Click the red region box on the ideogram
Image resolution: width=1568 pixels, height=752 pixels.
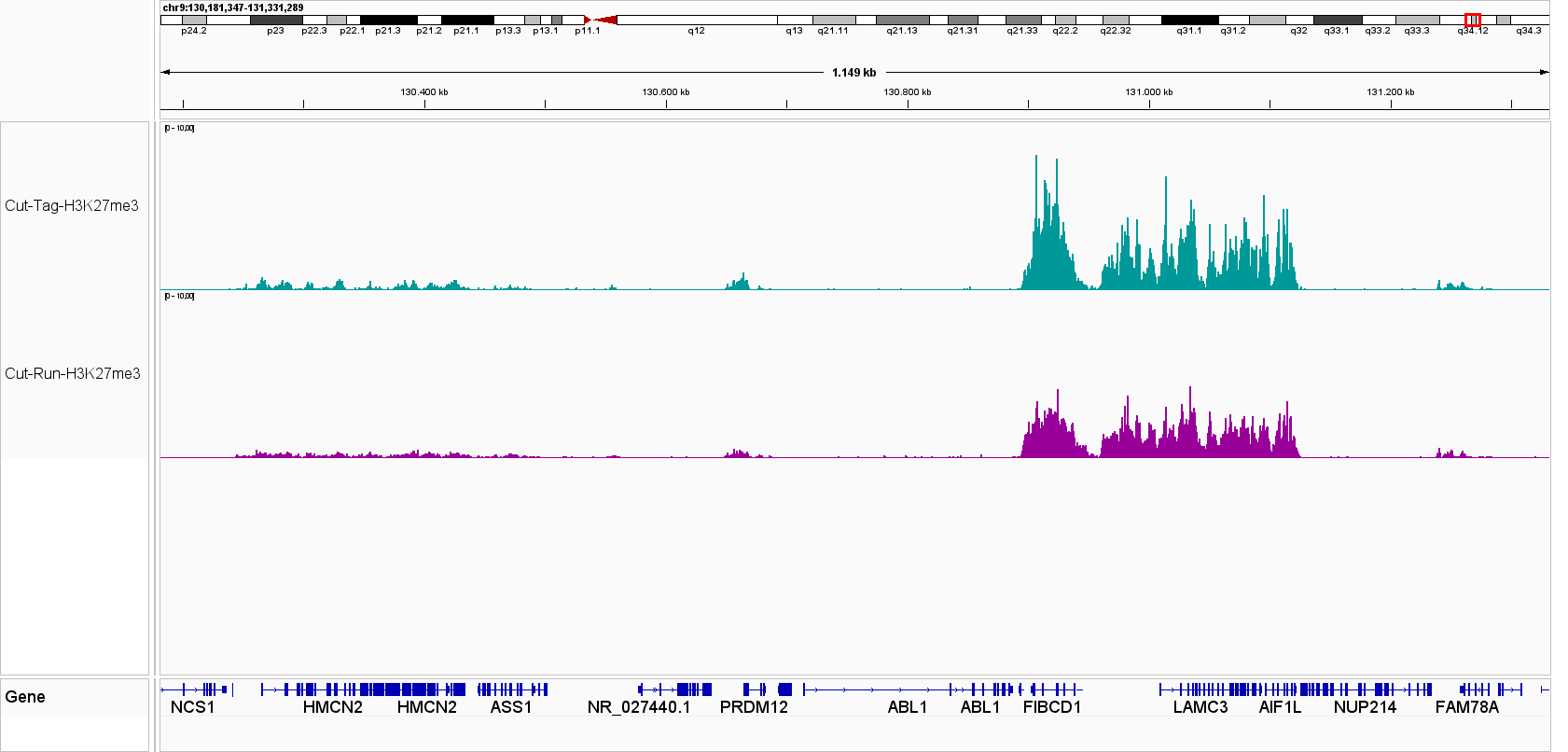click(x=1472, y=20)
